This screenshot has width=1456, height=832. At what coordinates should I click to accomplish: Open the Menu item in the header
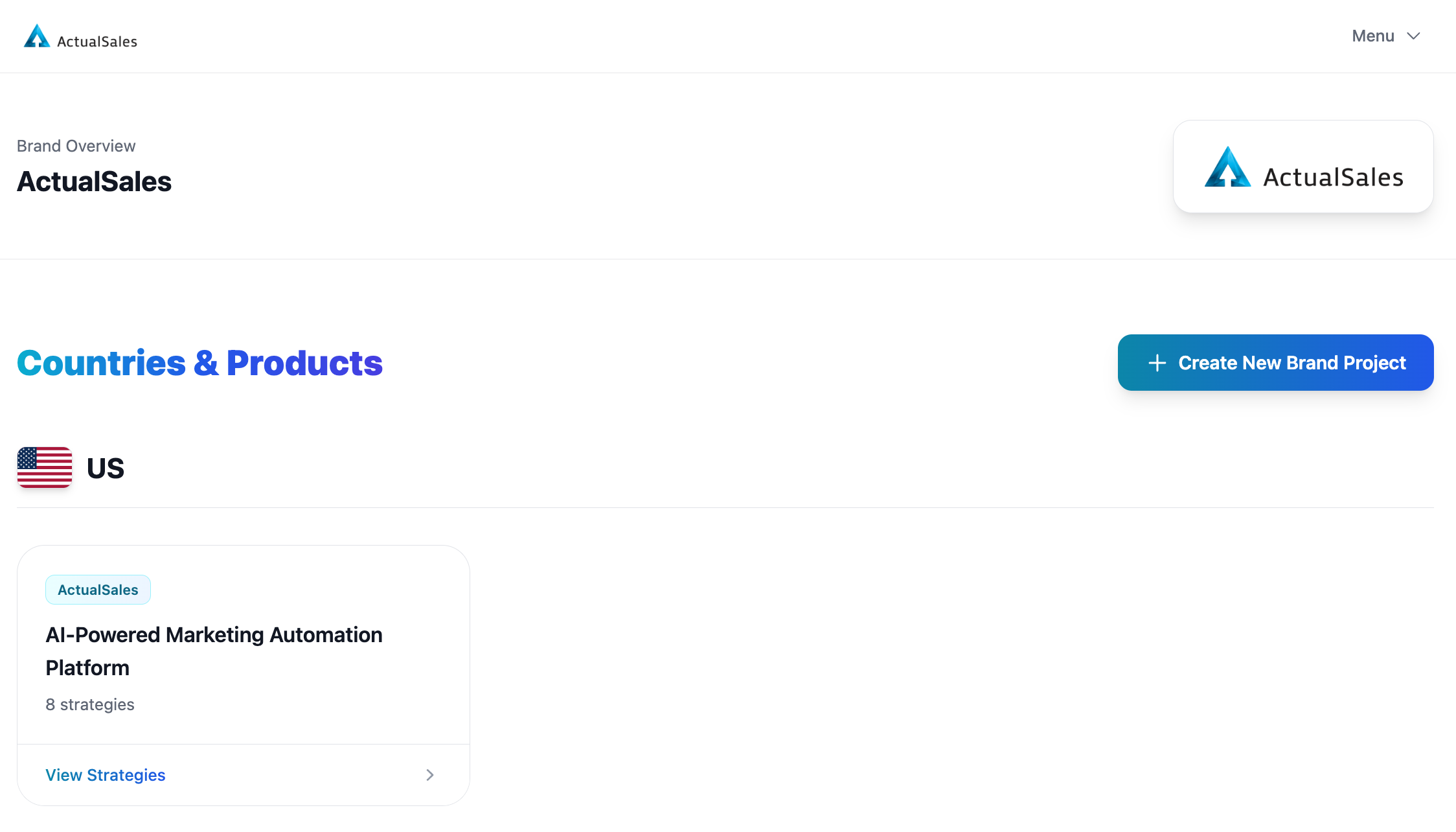click(x=1373, y=36)
